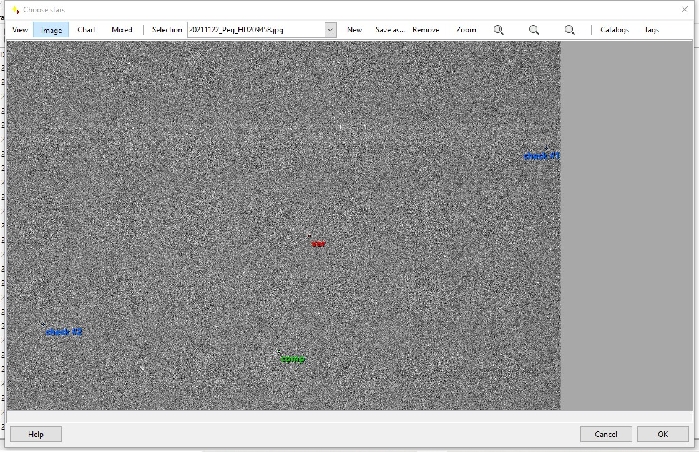699x452 pixels.
Task: Close the Choose stars dialog
Action: coord(685,9)
